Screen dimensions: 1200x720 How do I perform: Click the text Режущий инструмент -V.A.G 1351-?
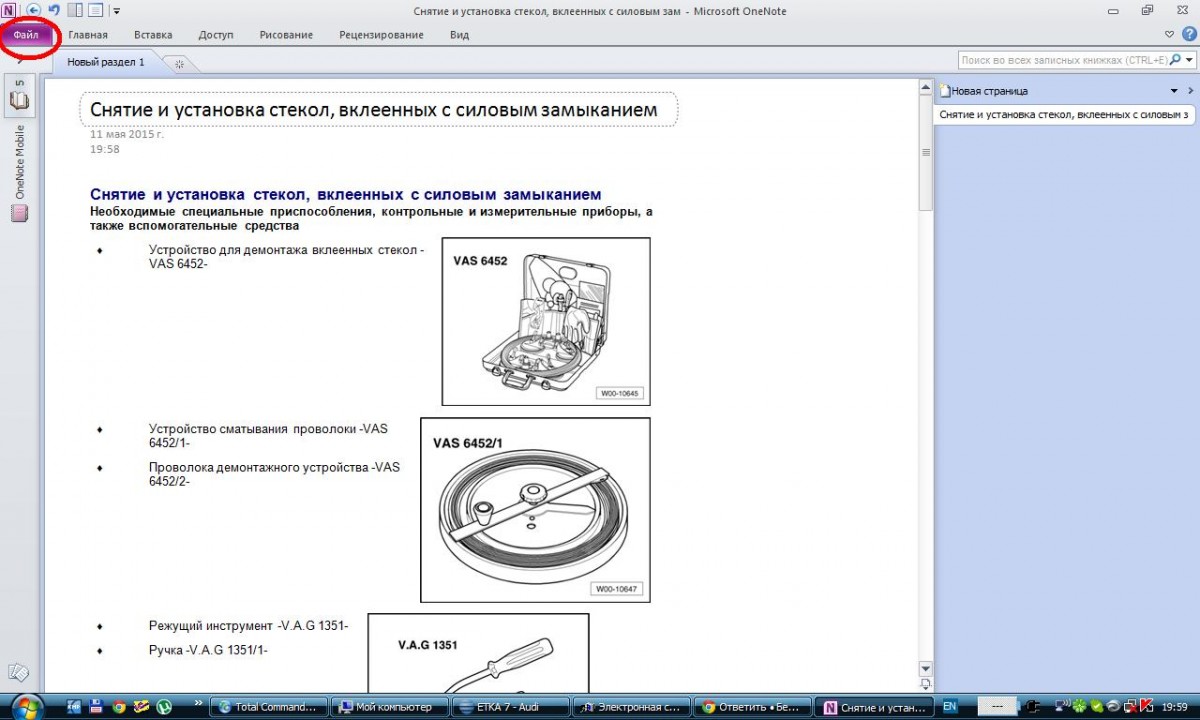(x=248, y=626)
